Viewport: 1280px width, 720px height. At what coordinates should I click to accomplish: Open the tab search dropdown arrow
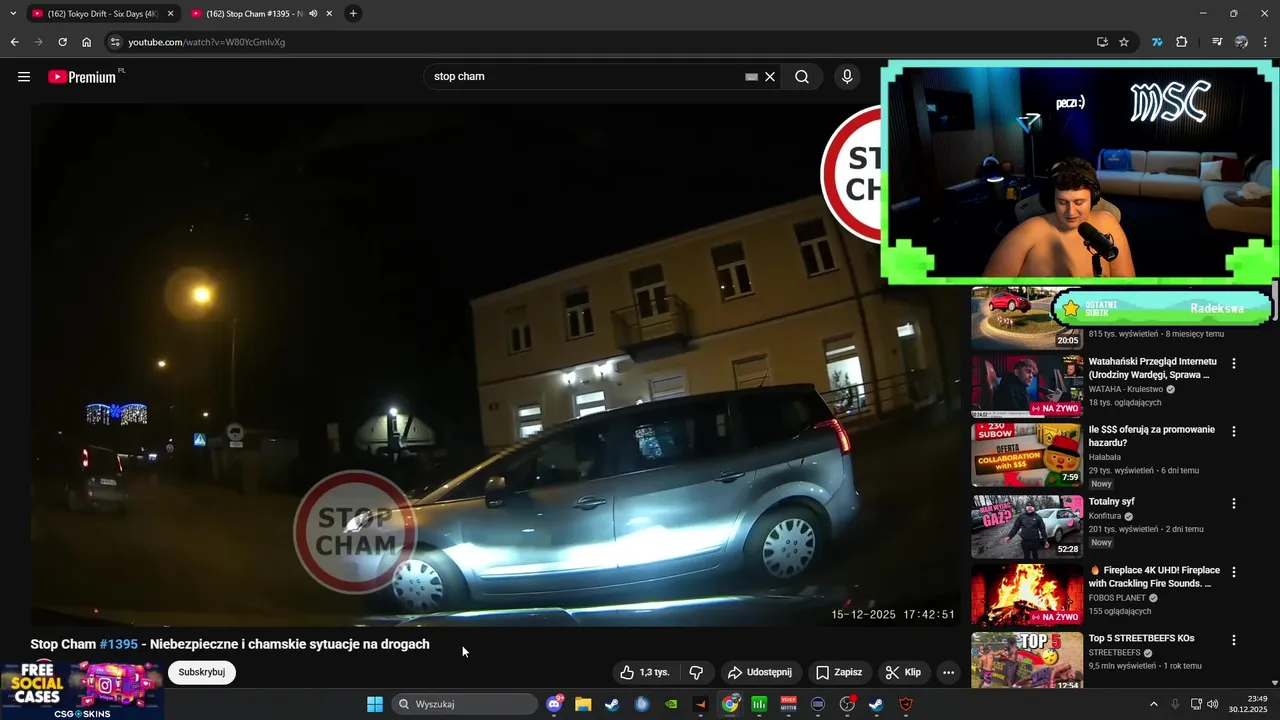pyautogui.click(x=13, y=14)
